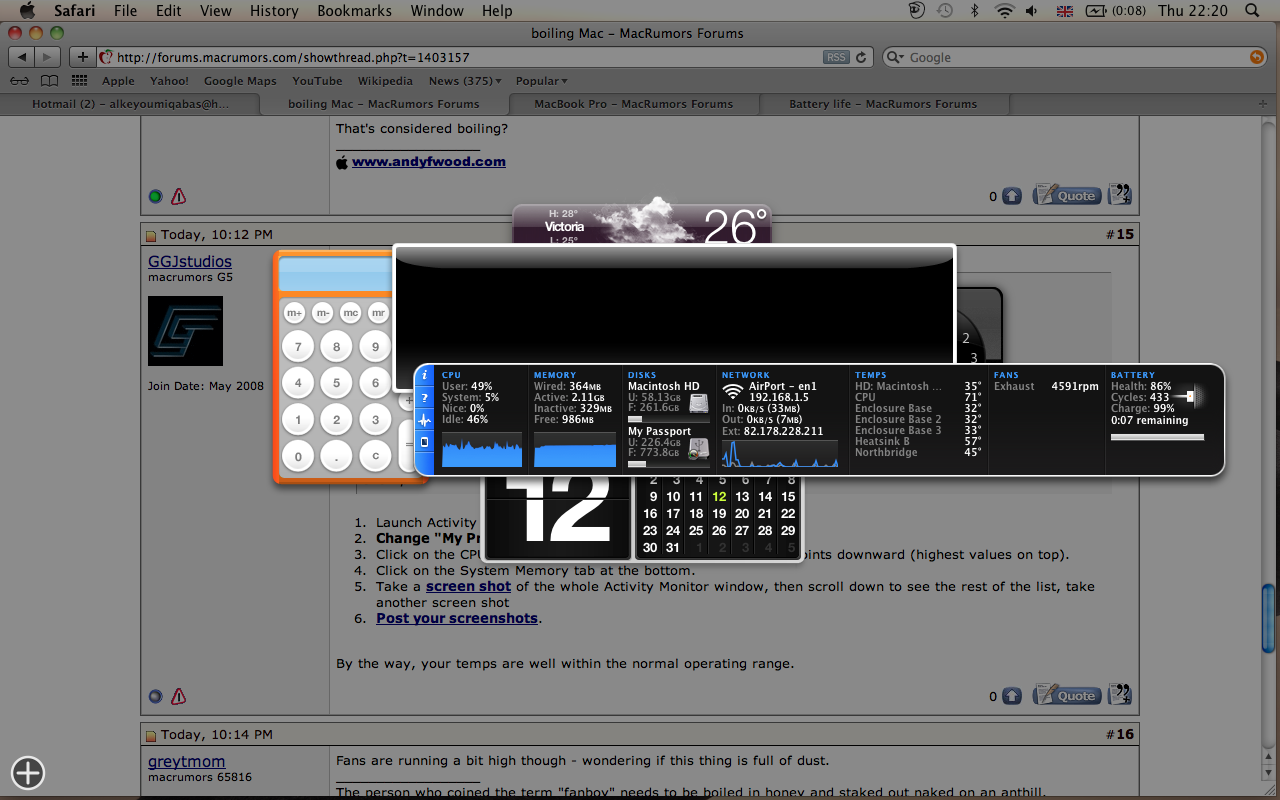Click the My Passport USB drive icon

coord(699,450)
